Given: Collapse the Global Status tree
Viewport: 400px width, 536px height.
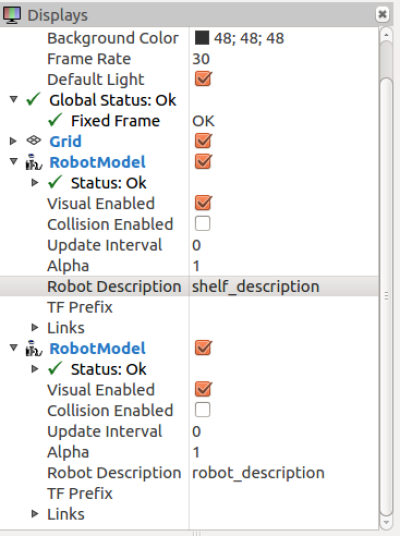Looking at the screenshot, I should point(13,99).
